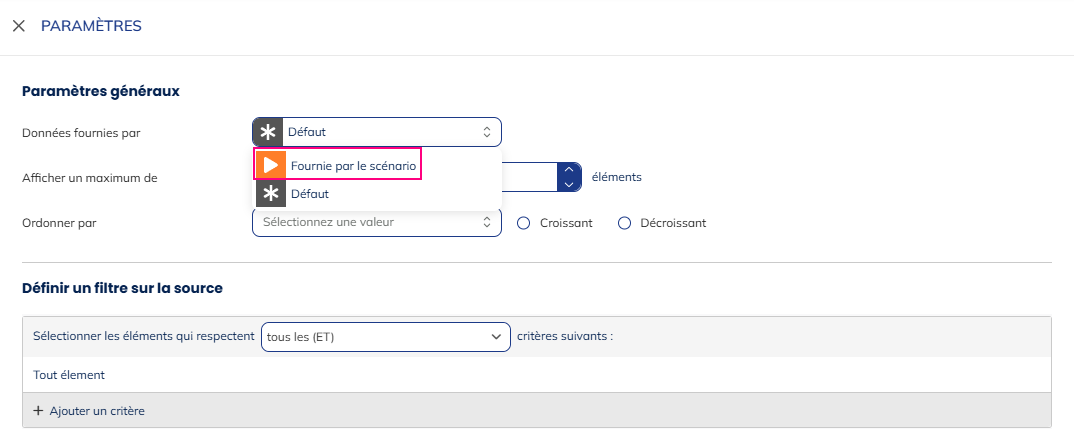Collapse the Données fournies par dropdown arrows
This screenshot has width=1074, height=442.
click(487, 132)
